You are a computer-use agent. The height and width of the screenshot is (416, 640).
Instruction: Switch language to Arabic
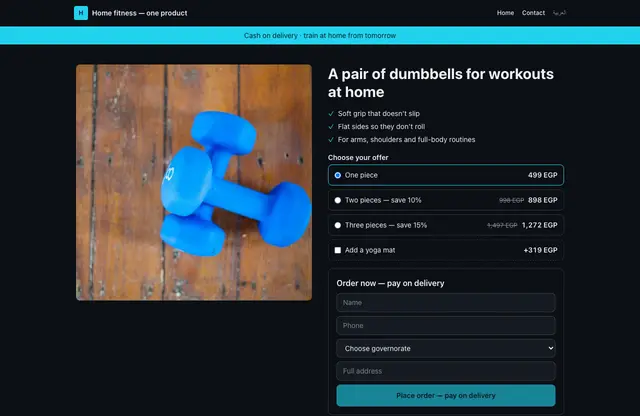point(559,13)
